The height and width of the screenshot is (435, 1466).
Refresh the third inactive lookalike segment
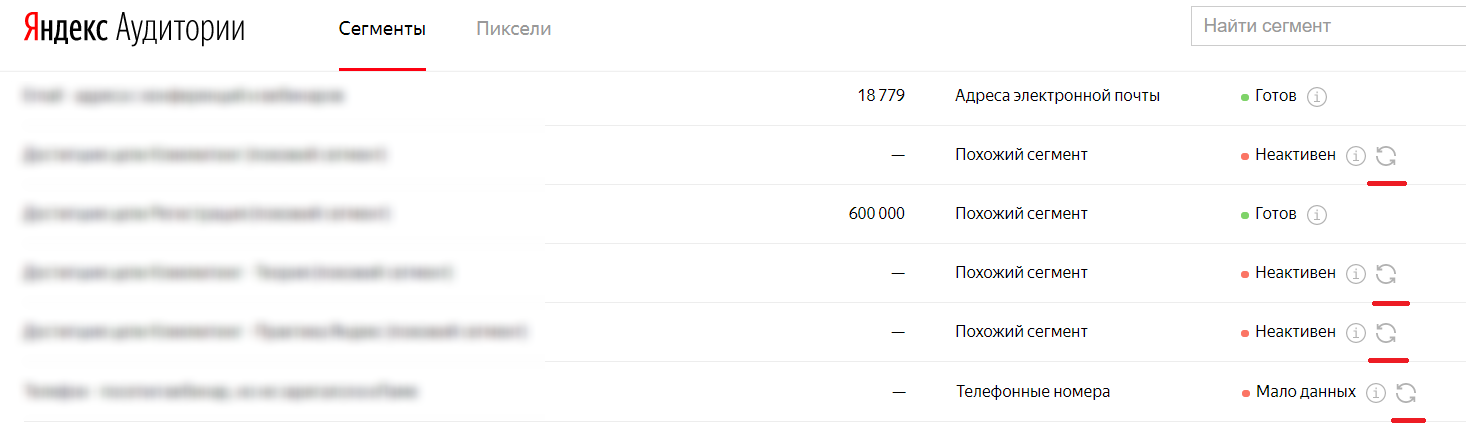pos(1386,332)
